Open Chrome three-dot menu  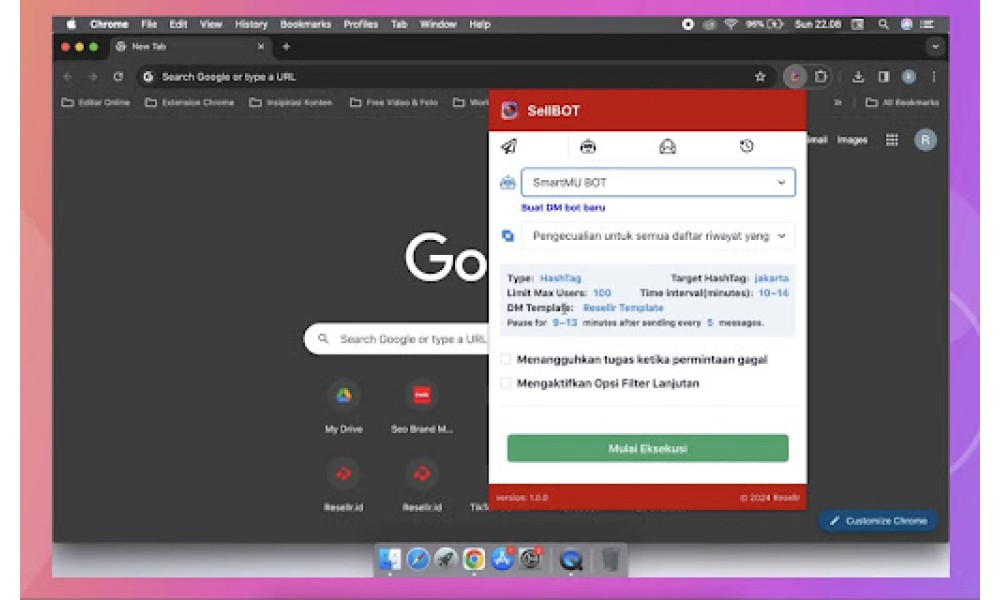pyautogui.click(x=934, y=77)
